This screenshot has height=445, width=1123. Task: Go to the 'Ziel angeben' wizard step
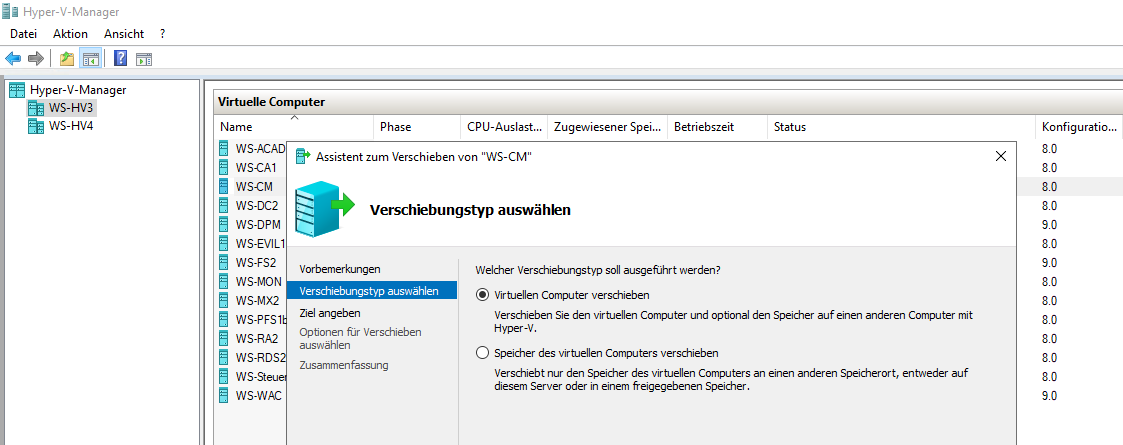(x=330, y=313)
